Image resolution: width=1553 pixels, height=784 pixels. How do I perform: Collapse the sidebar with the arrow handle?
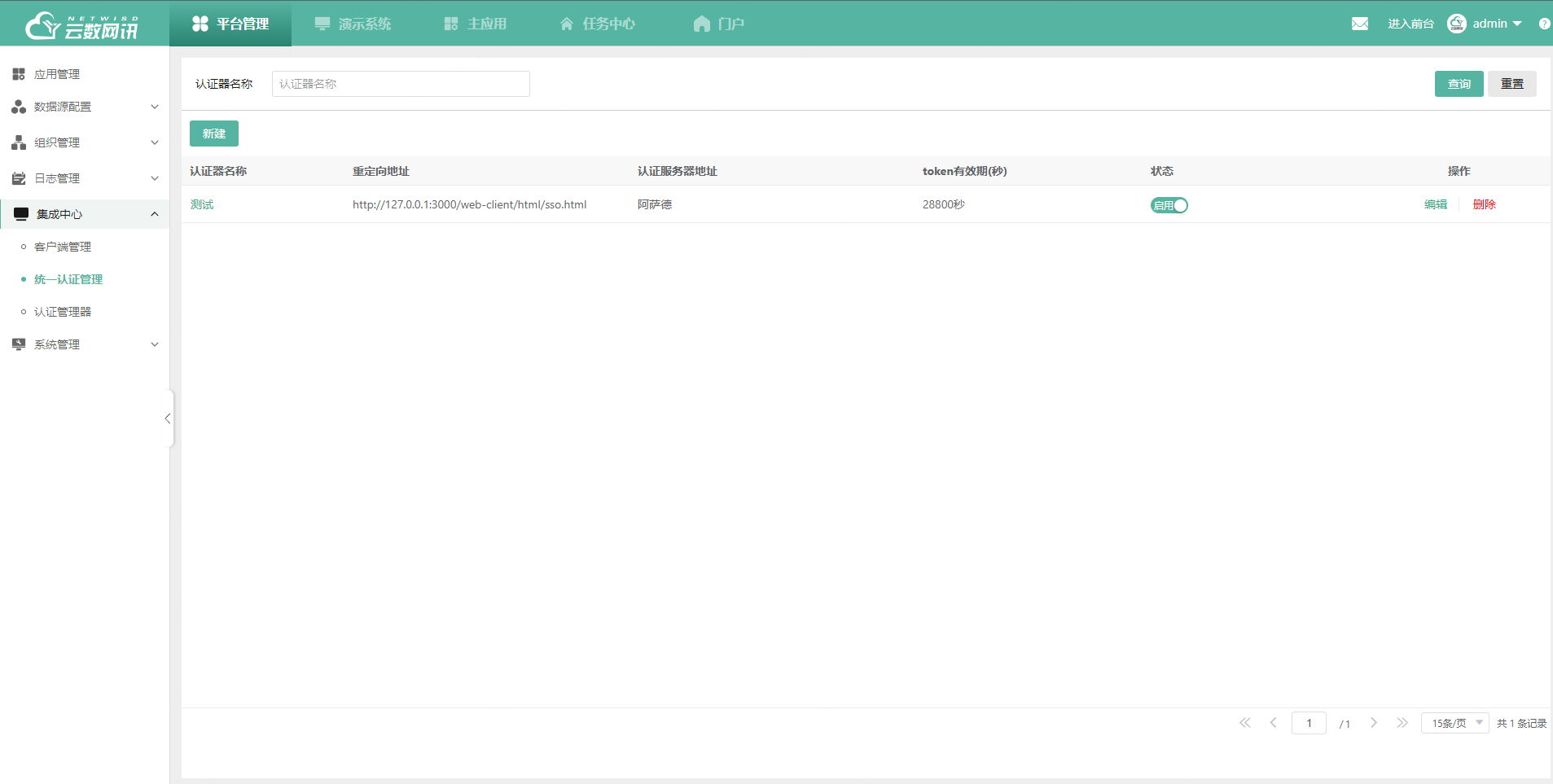168,418
